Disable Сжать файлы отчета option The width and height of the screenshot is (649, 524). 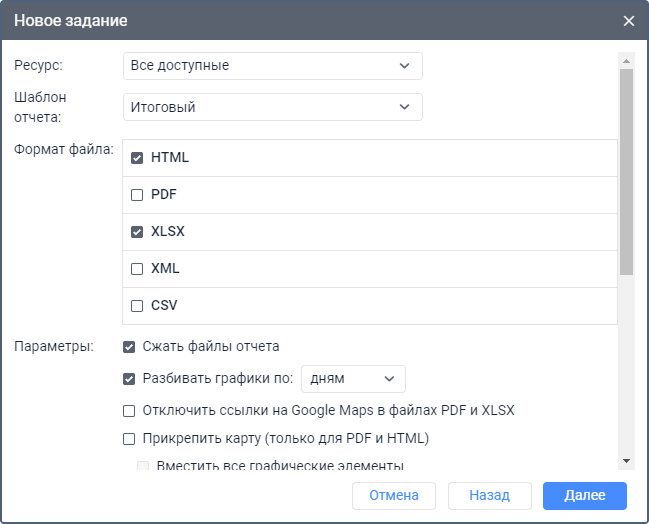pyautogui.click(x=129, y=347)
